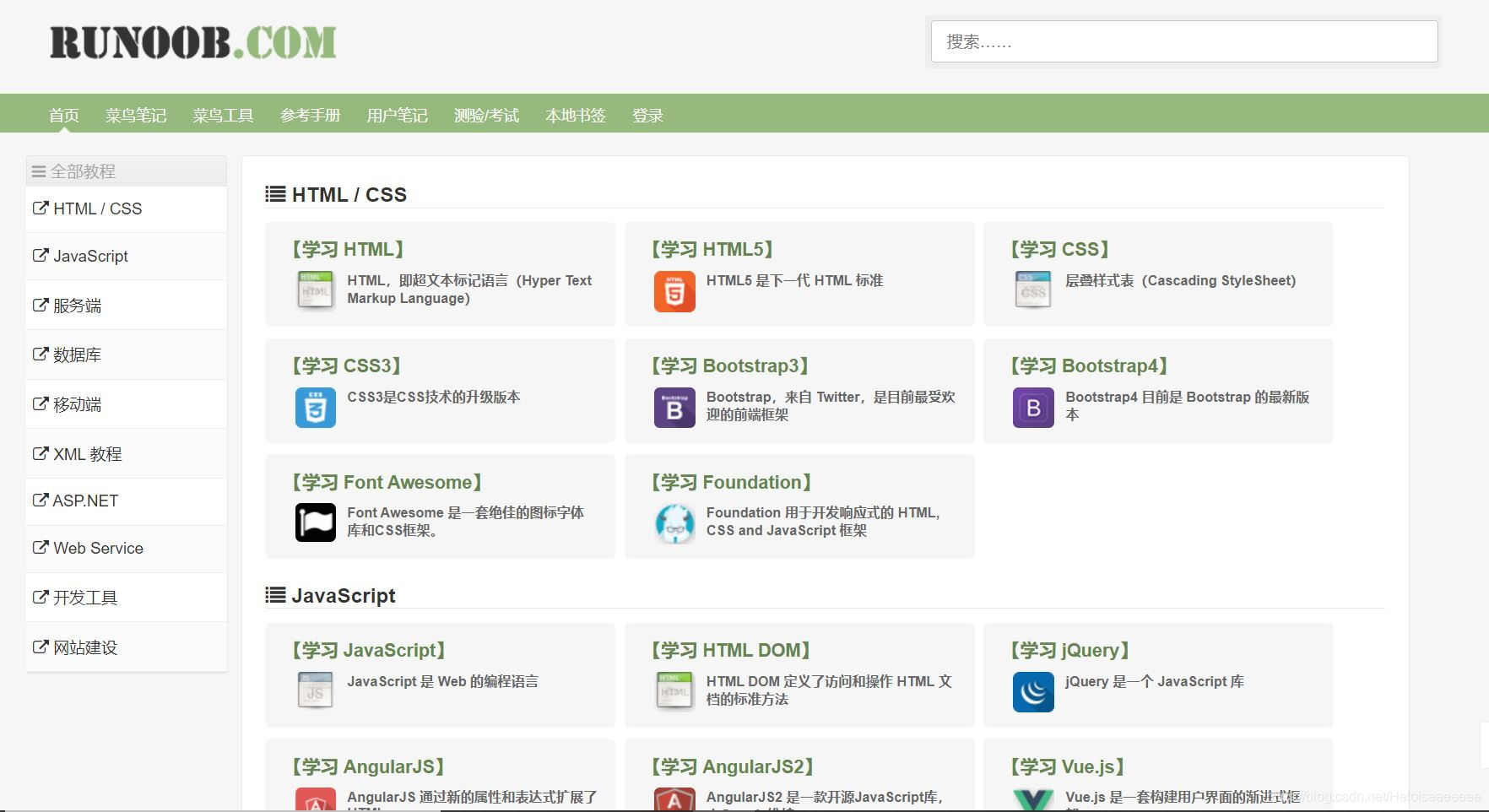The width and height of the screenshot is (1489, 812).
Task: Open the 【学习 AngularJS2】 title link
Action: [732, 766]
